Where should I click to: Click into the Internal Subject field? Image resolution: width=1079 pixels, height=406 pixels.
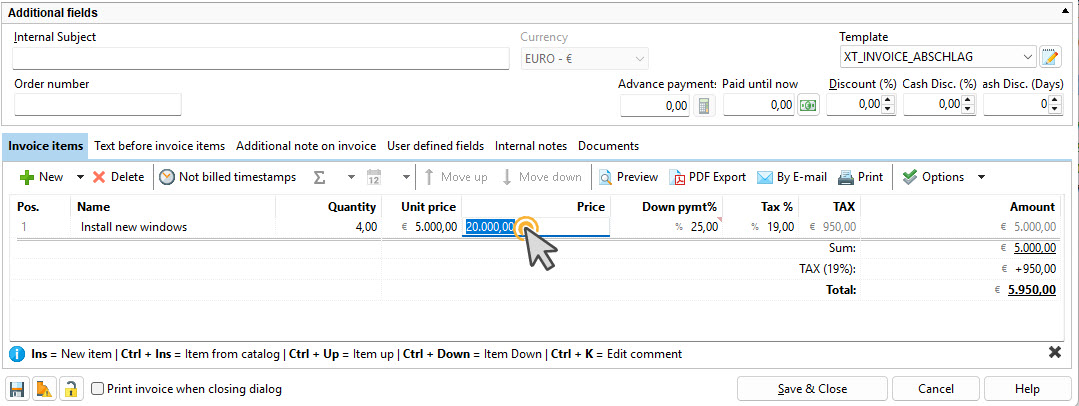[261, 58]
